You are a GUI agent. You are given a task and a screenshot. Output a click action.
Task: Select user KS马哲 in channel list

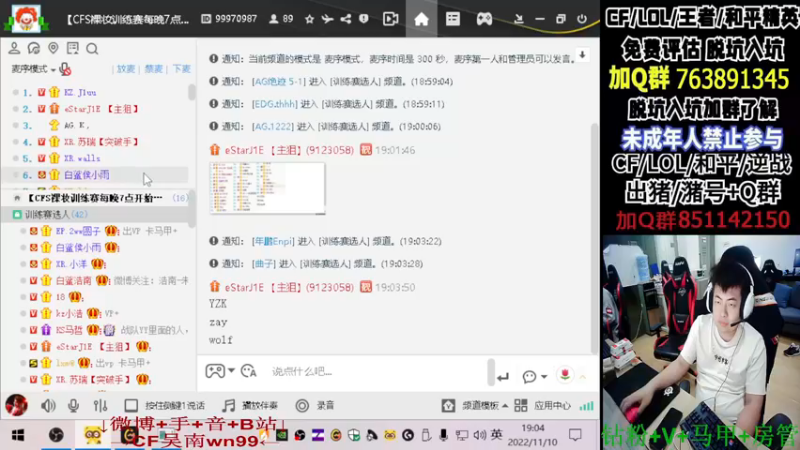tap(69, 330)
